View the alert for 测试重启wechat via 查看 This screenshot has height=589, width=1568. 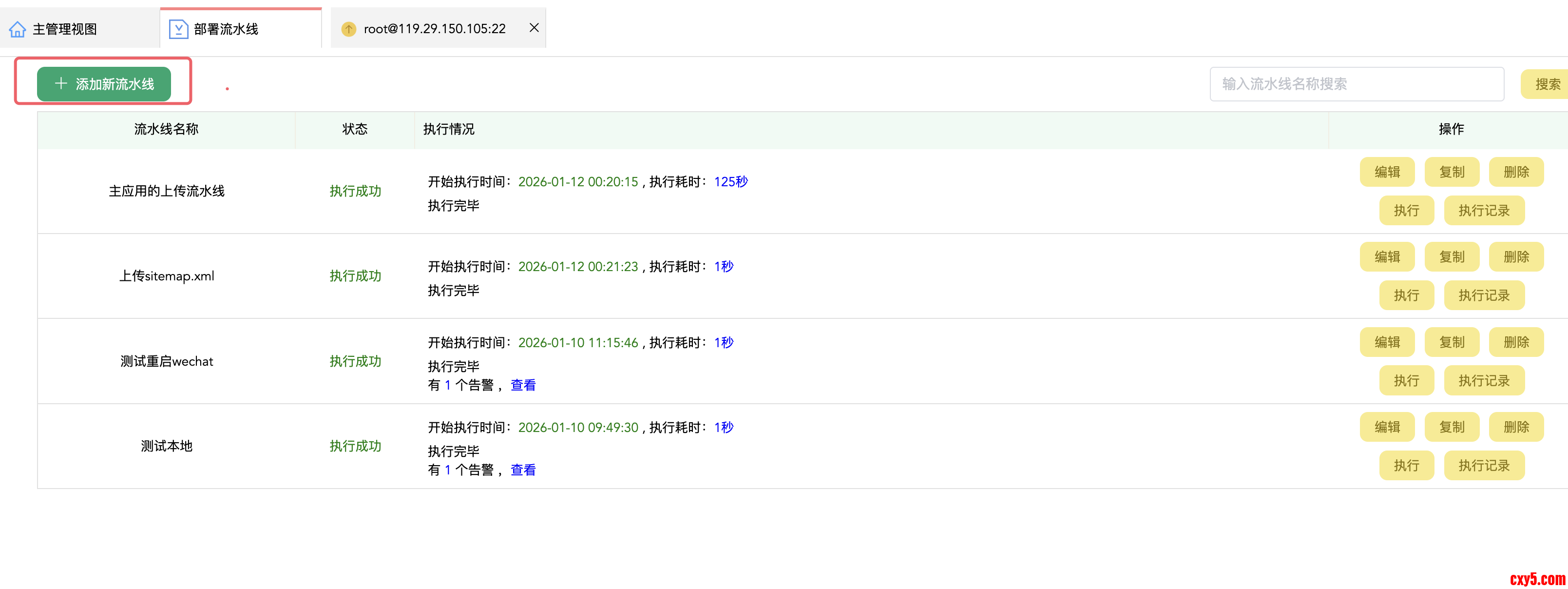click(x=522, y=385)
